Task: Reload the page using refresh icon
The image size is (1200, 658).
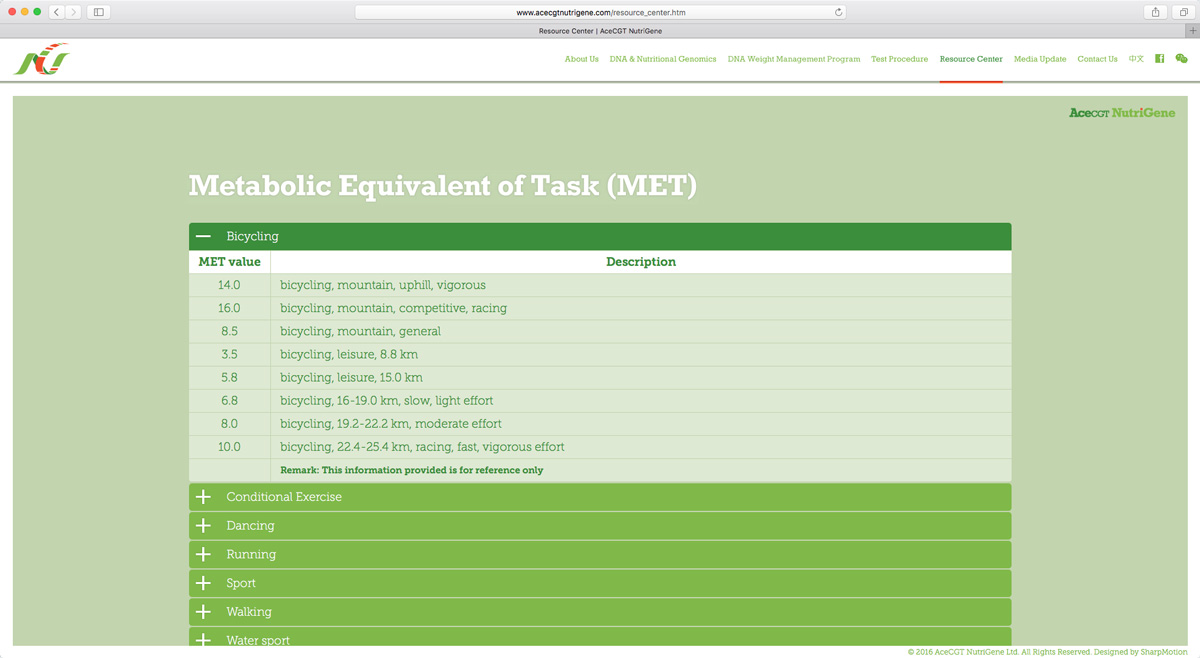Action: [838, 12]
